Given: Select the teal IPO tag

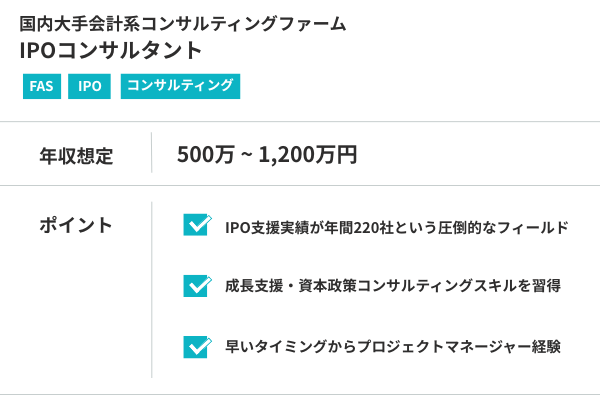Looking at the screenshot, I should coord(90,86).
